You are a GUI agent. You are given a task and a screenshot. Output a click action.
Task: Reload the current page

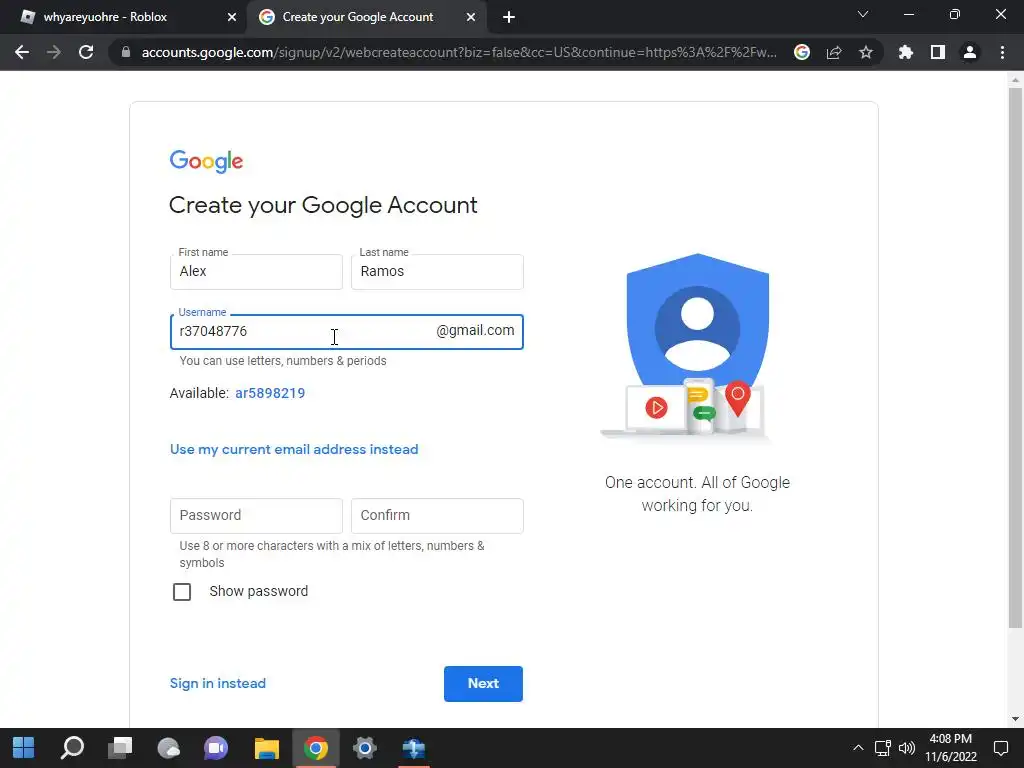pos(86,52)
